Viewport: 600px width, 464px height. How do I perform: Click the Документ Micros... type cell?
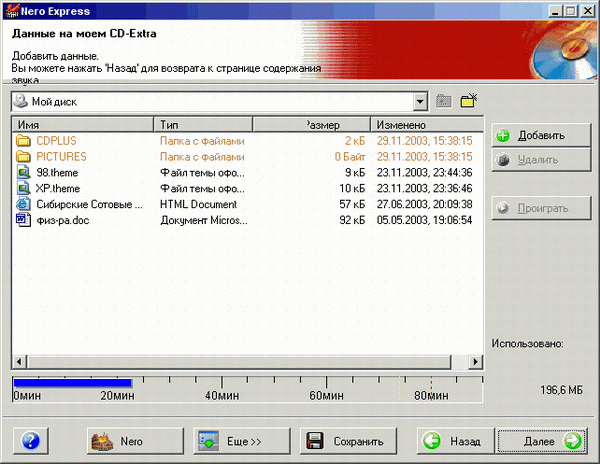[204, 220]
